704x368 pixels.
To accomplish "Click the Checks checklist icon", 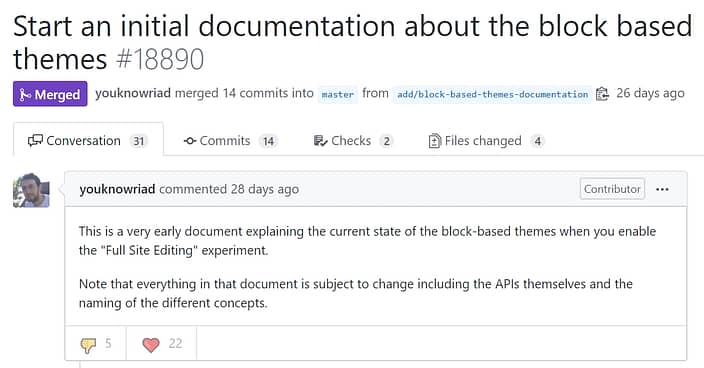I will coord(321,141).
